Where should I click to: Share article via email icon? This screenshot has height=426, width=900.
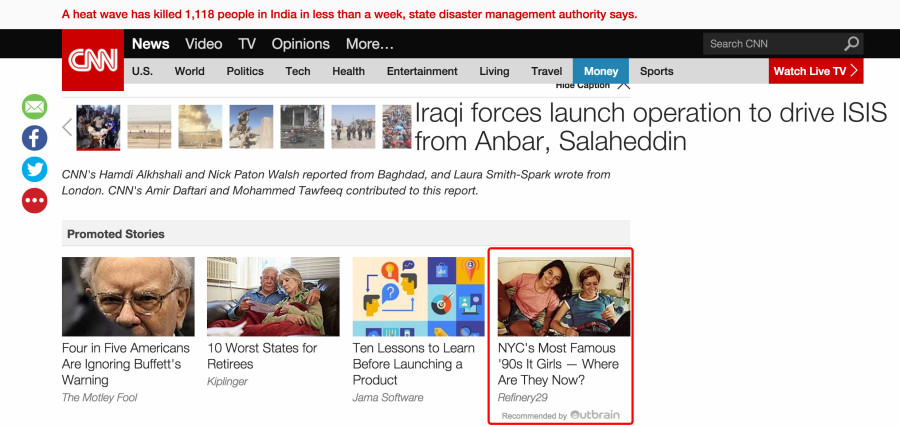(34, 106)
